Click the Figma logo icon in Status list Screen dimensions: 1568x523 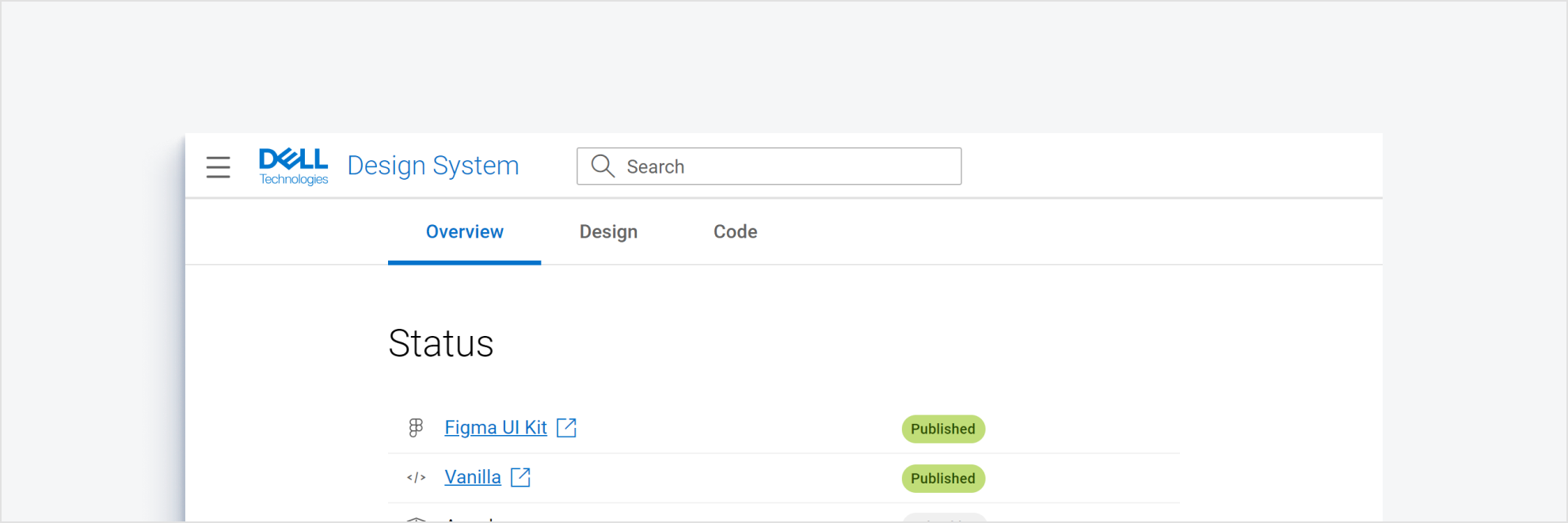pos(416,428)
